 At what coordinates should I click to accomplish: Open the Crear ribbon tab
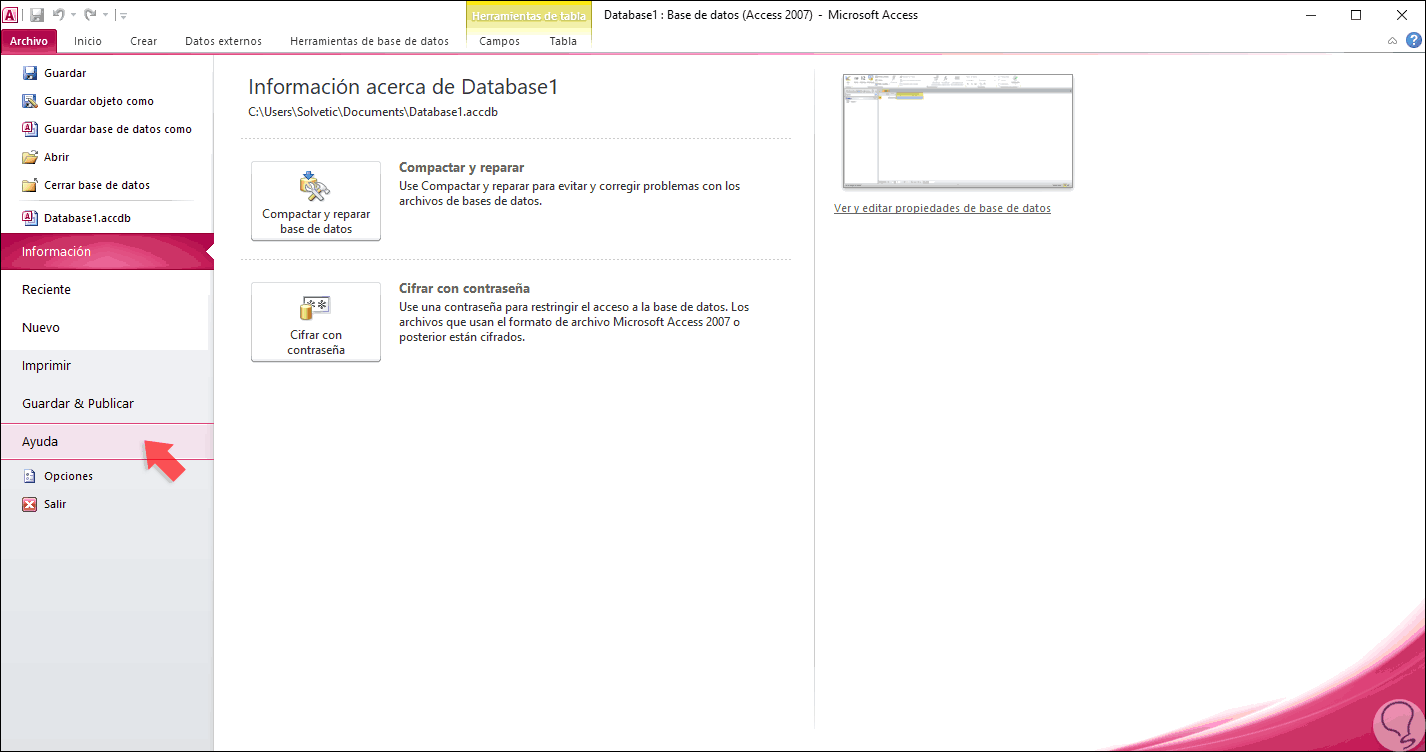[143, 41]
